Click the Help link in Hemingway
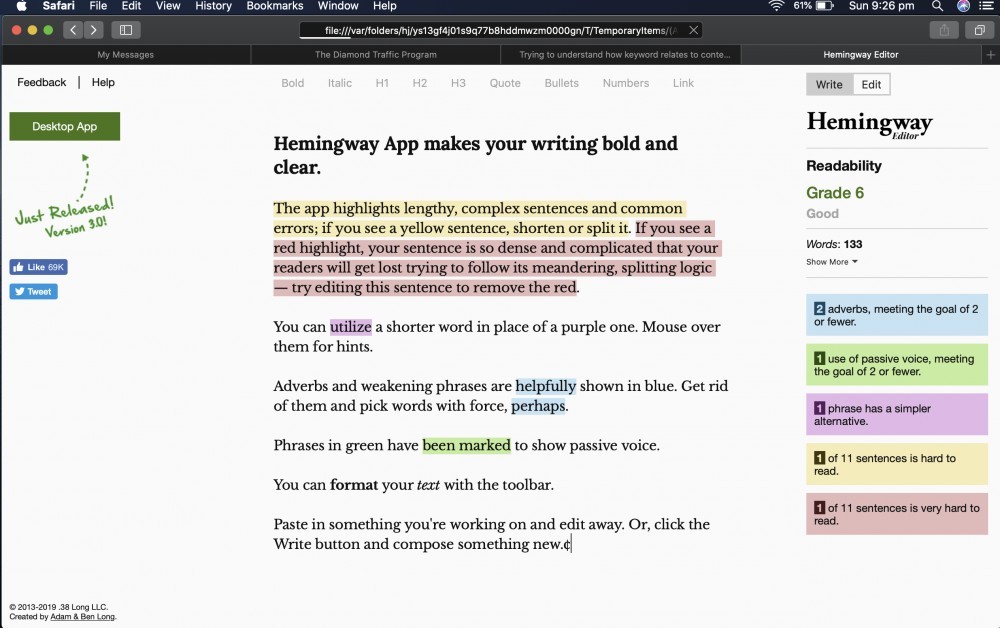The height and width of the screenshot is (628, 1000). [x=103, y=82]
